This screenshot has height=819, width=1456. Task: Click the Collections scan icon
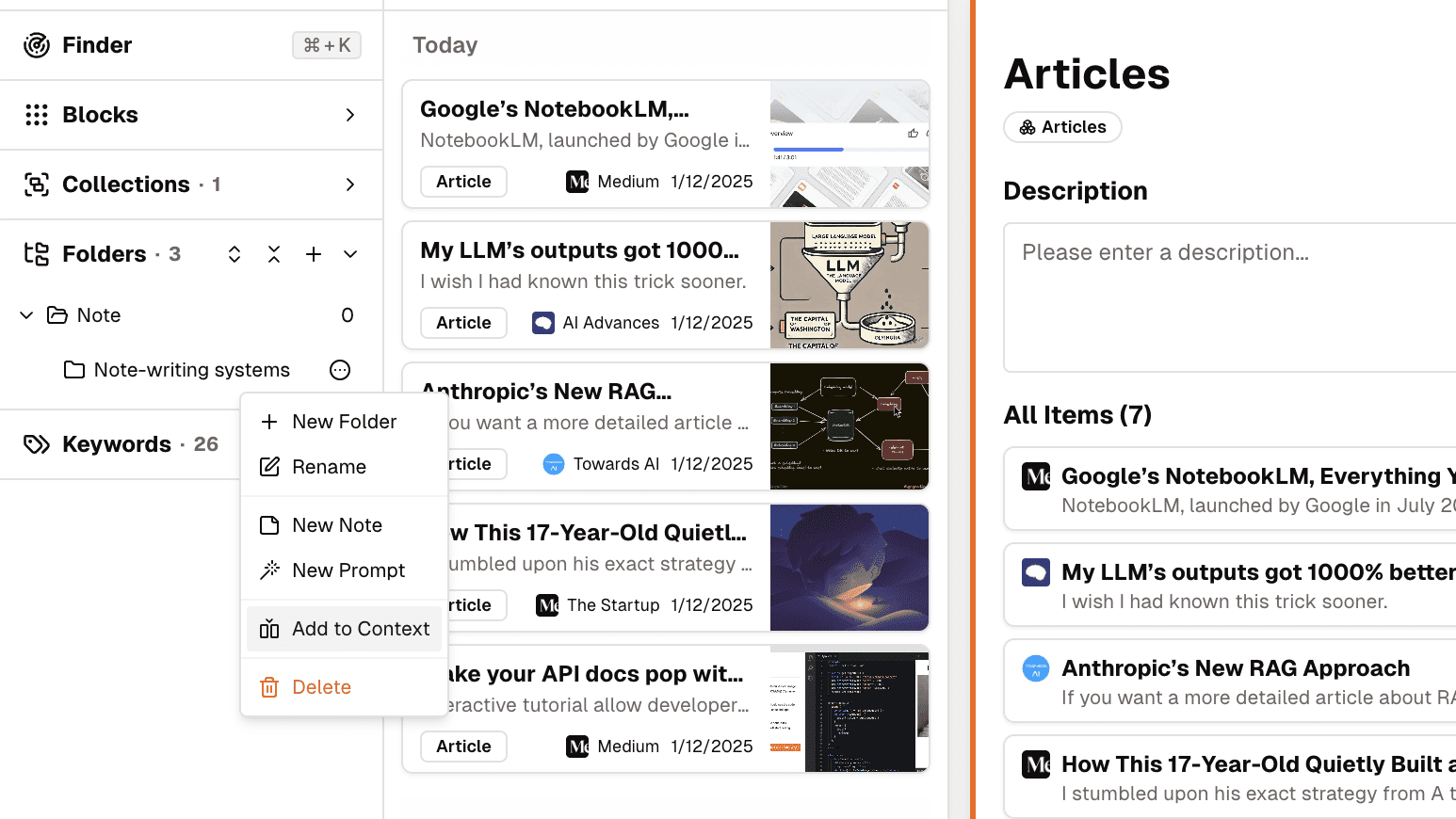(37, 185)
